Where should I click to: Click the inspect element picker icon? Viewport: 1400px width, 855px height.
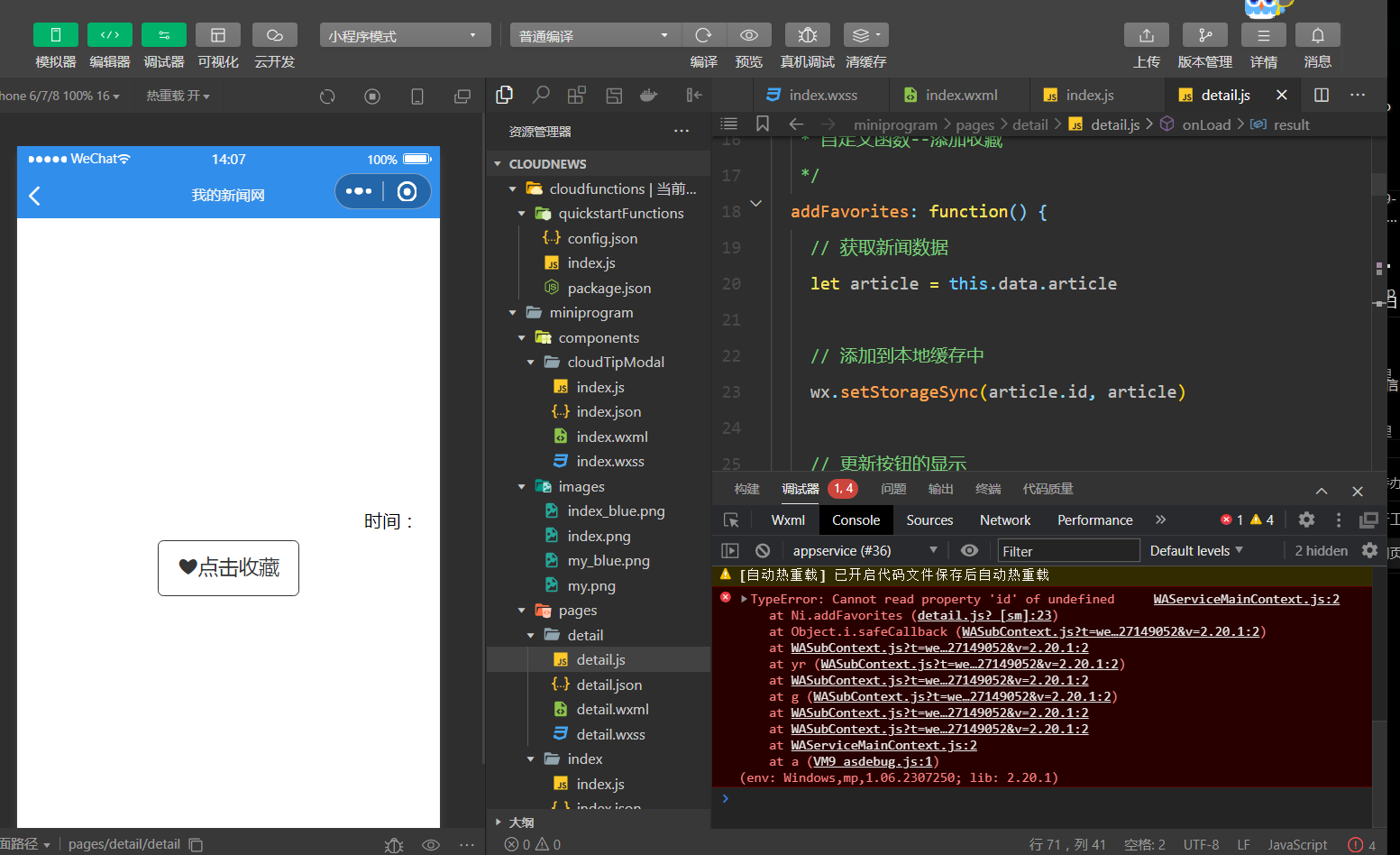pyautogui.click(x=731, y=520)
